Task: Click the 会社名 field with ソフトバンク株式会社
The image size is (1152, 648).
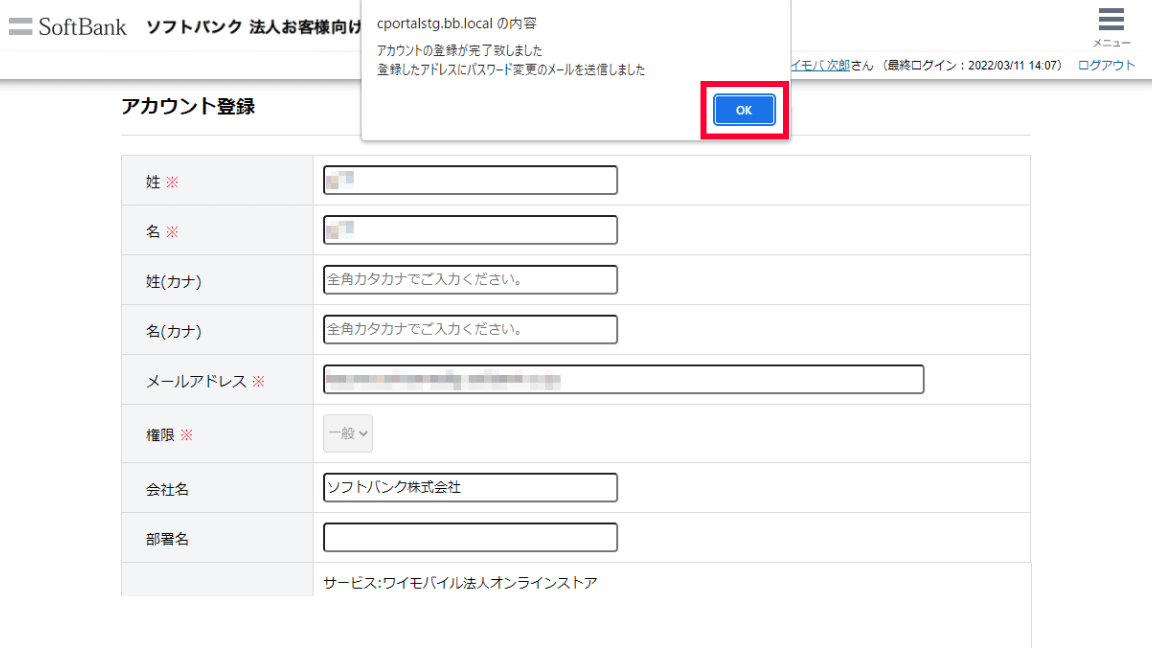Action: tap(470, 487)
